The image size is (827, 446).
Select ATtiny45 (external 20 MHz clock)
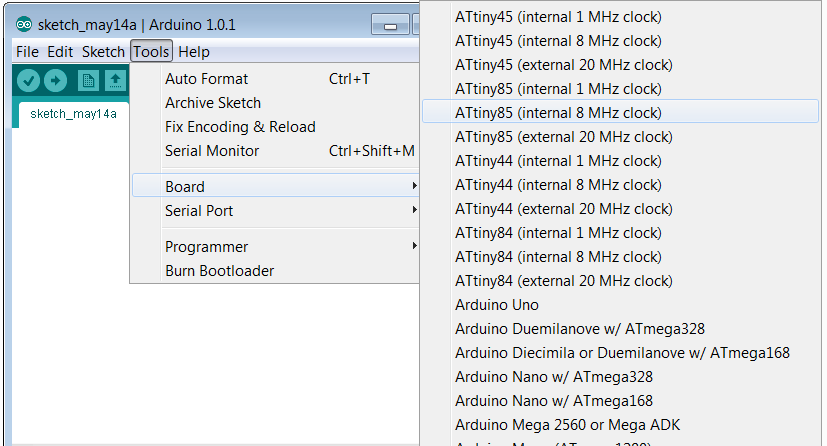[x=620, y=65]
